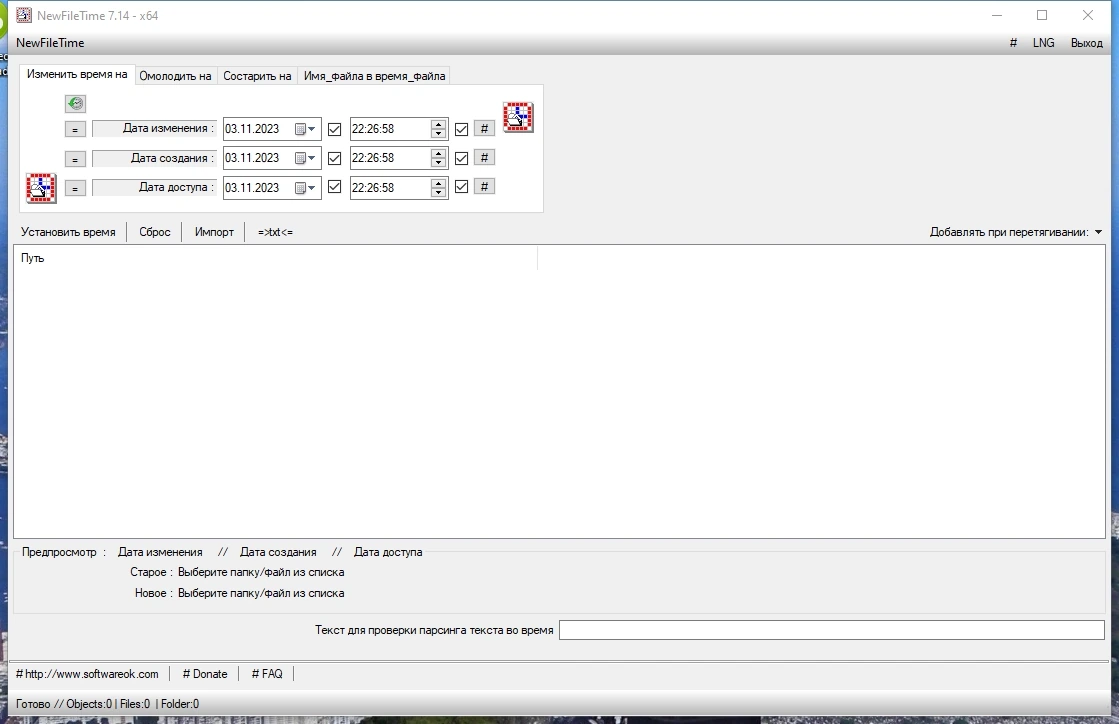Screen dimensions: 1119x724
Task: Click Новое : Выберите папку/файл text
Action: pos(239,593)
